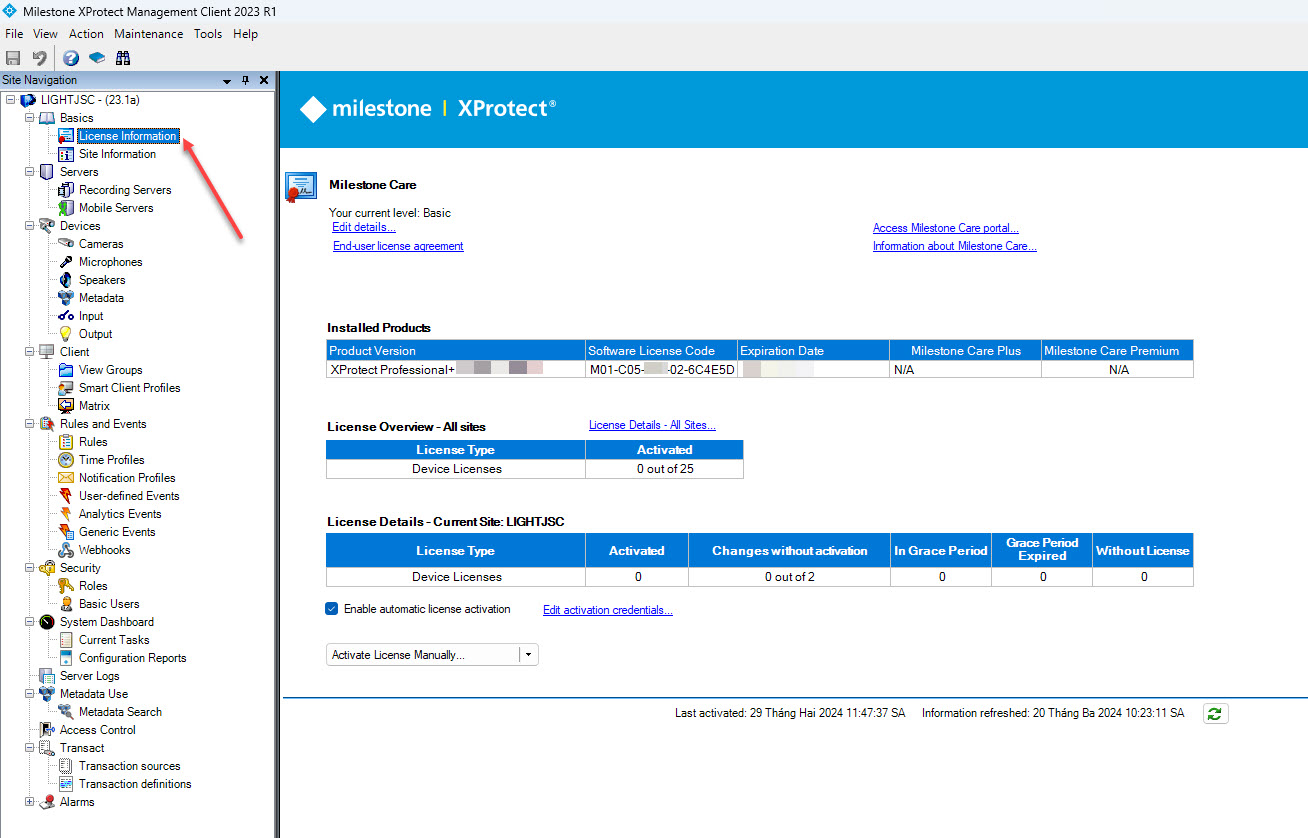The width and height of the screenshot is (1308, 838).
Task: Click the Time Profiles clock icon
Action: (x=66, y=460)
